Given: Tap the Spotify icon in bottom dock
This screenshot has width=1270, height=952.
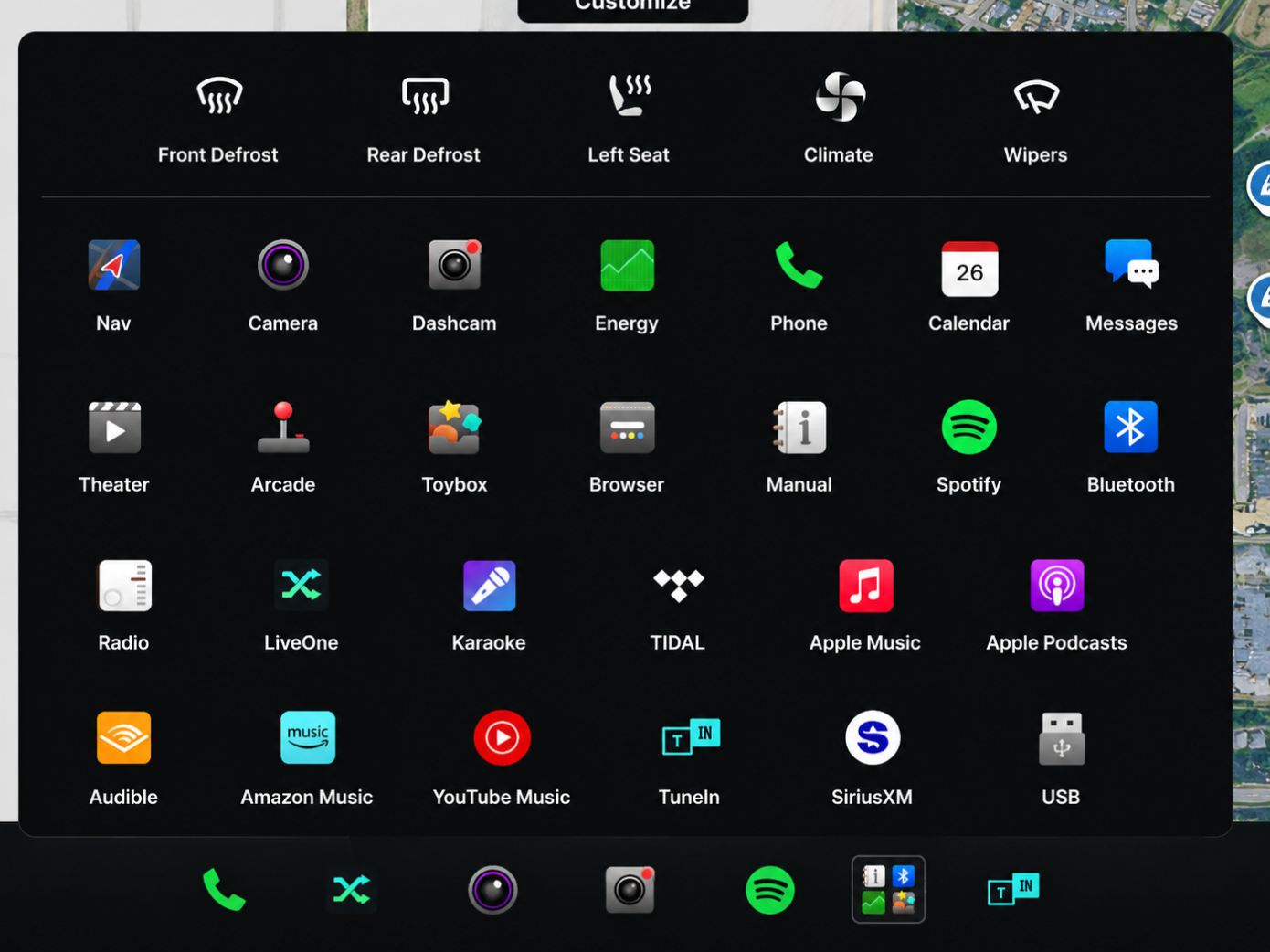Looking at the screenshot, I should tap(770, 890).
